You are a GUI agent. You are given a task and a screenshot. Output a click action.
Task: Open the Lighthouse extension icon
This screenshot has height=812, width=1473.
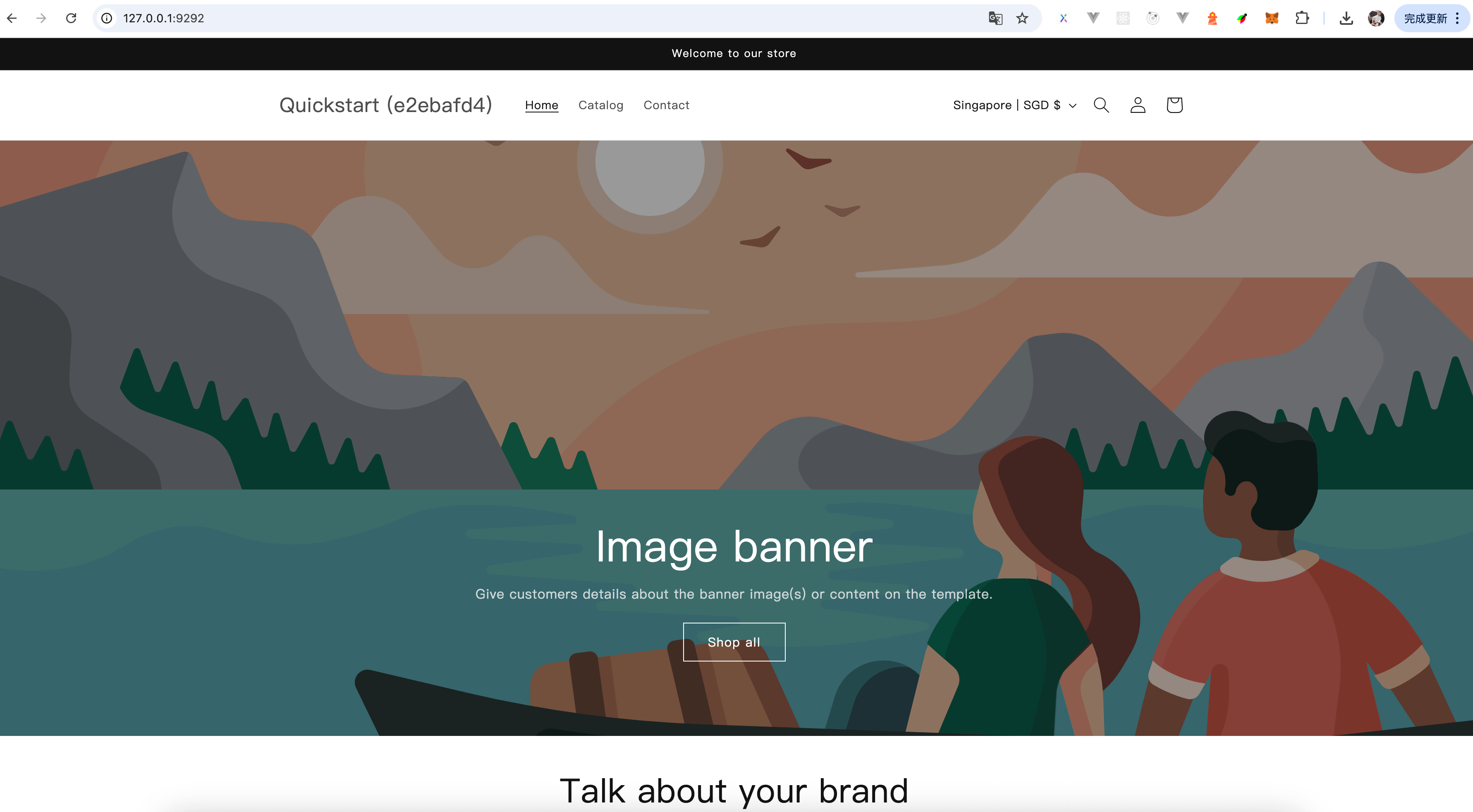pyautogui.click(x=1212, y=18)
